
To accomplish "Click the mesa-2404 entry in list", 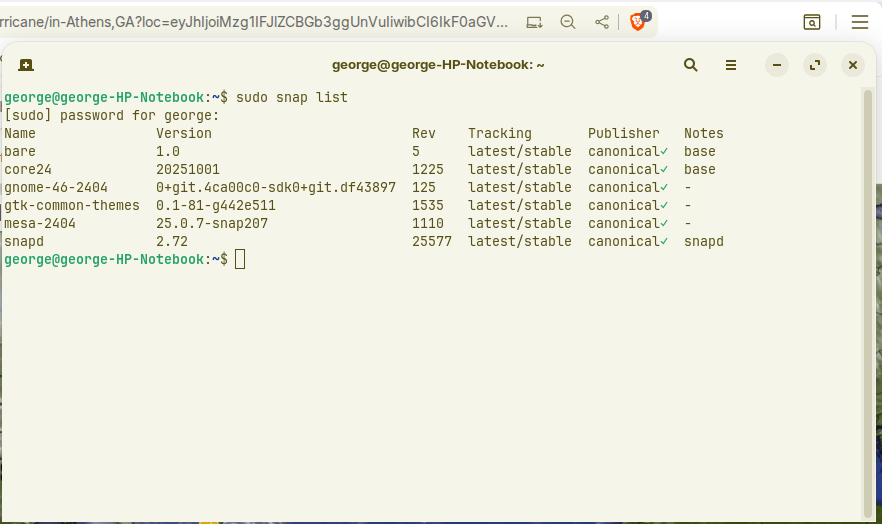I will (40, 223).
